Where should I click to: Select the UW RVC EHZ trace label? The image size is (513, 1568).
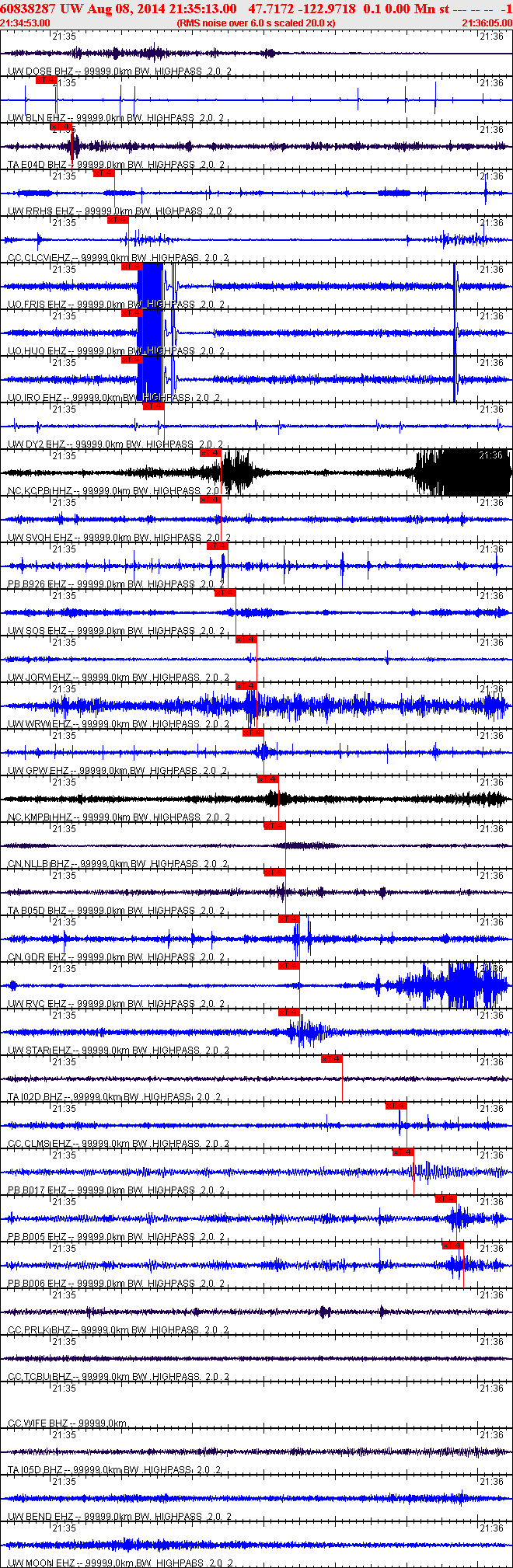(116, 1004)
